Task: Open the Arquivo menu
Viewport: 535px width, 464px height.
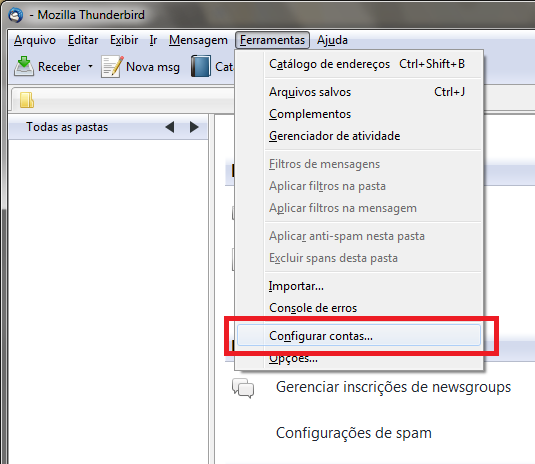Action: click(35, 40)
